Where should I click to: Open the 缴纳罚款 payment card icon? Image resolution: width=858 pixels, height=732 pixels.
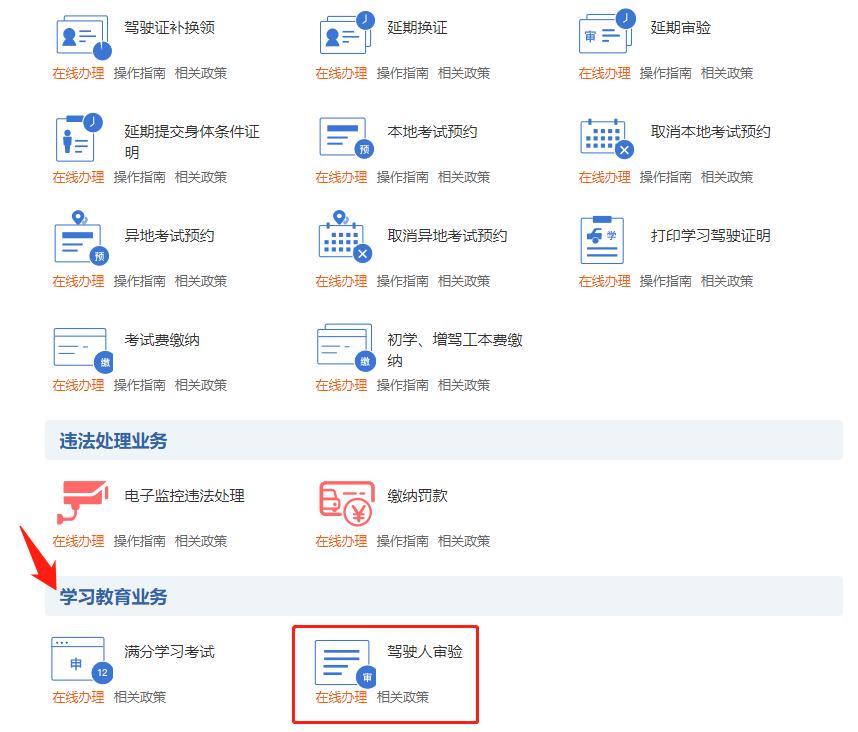pos(345,498)
